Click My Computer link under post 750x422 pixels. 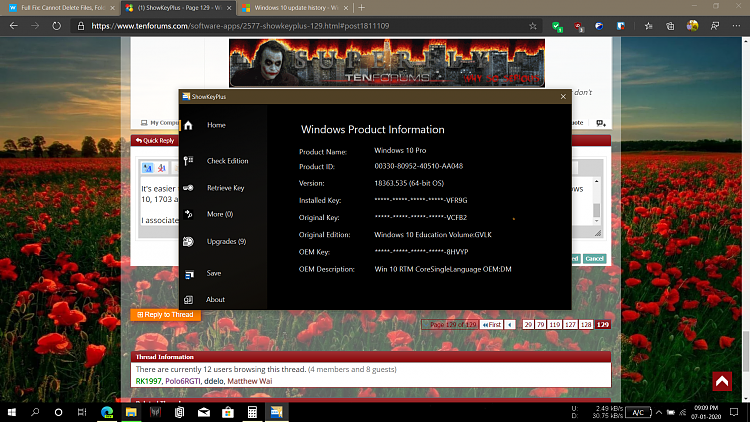160,123
